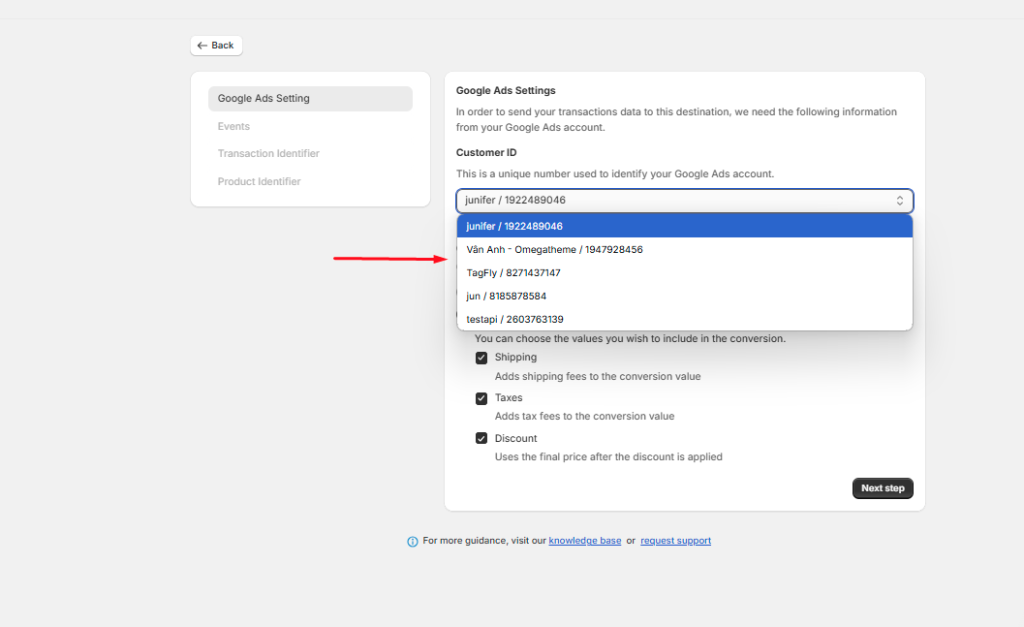Select jun / 8185878584 account
This screenshot has height=627, width=1024.
pyautogui.click(x=684, y=296)
